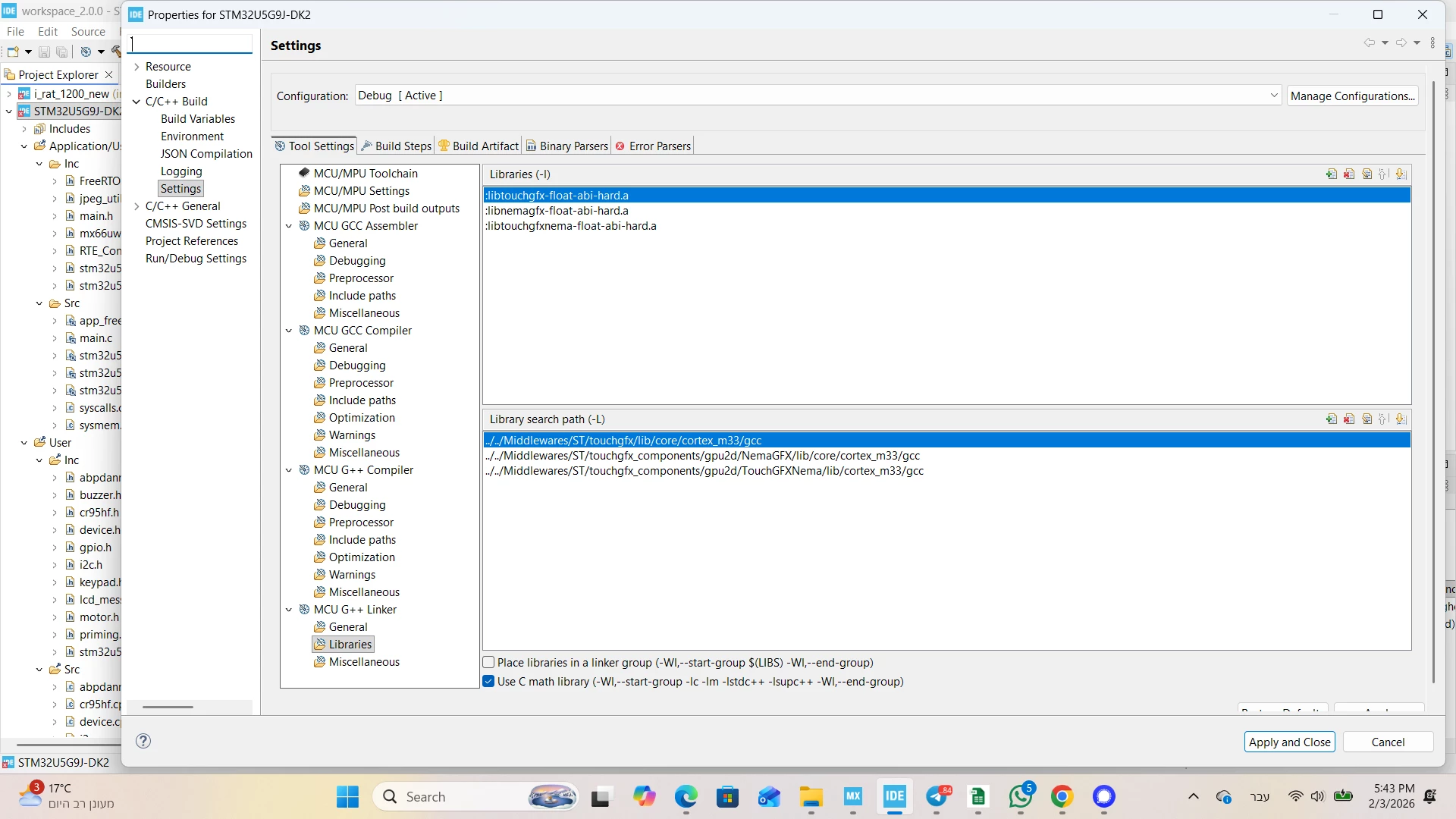The image size is (1456, 819).
Task: Collapse the MCU GCC Assembler group
Action: tap(289, 226)
